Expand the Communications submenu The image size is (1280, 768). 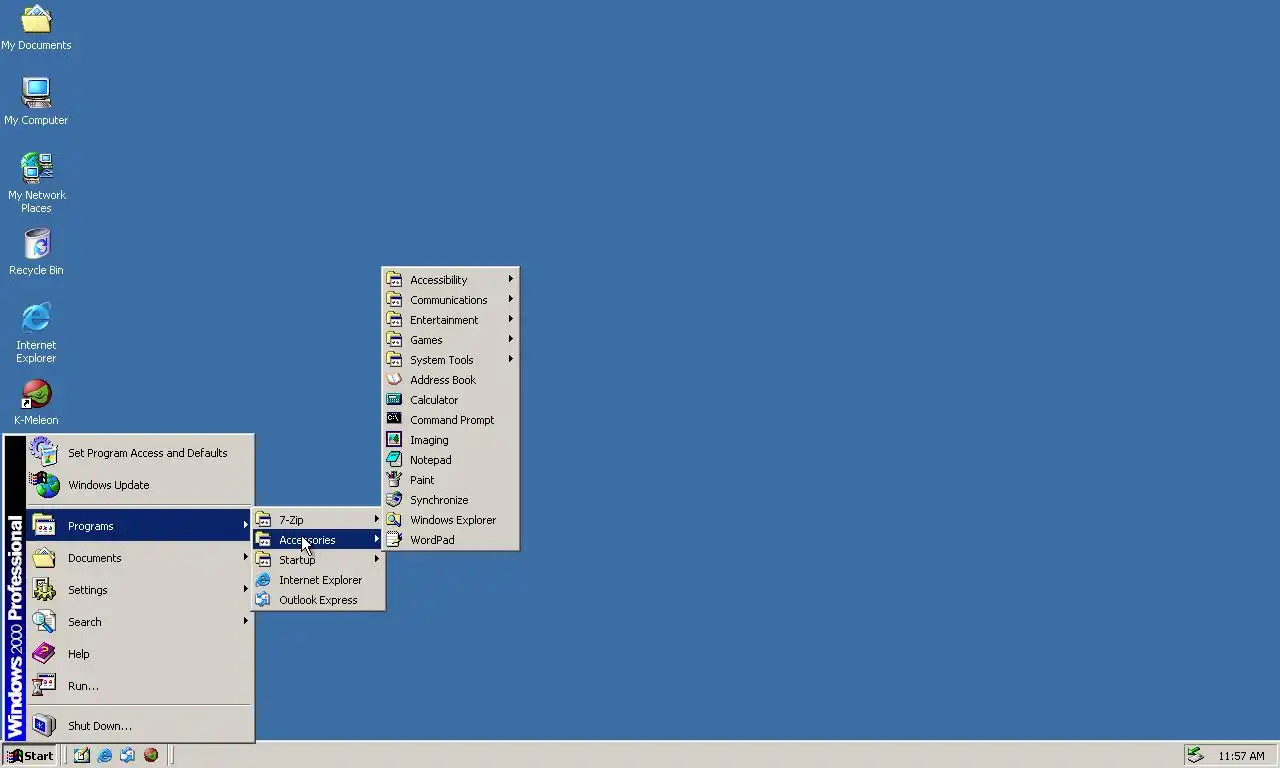click(450, 300)
